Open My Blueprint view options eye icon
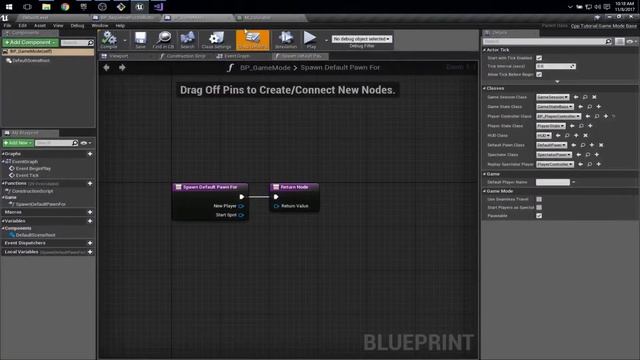This screenshot has width=640, height=360. click(86, 143)
